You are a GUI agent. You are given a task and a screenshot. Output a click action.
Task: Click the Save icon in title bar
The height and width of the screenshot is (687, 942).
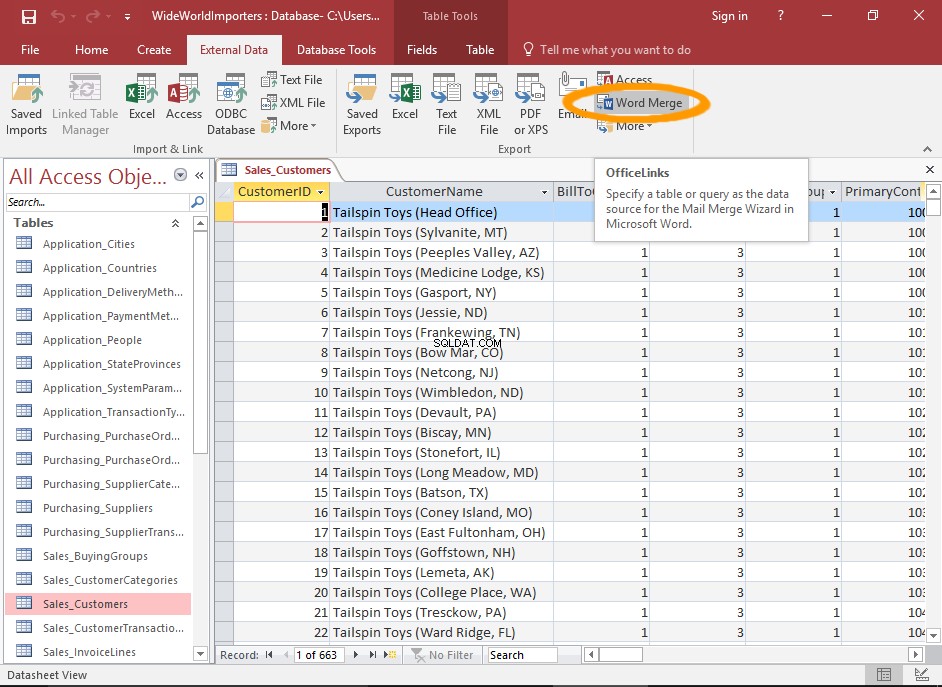tap(28, 16)
